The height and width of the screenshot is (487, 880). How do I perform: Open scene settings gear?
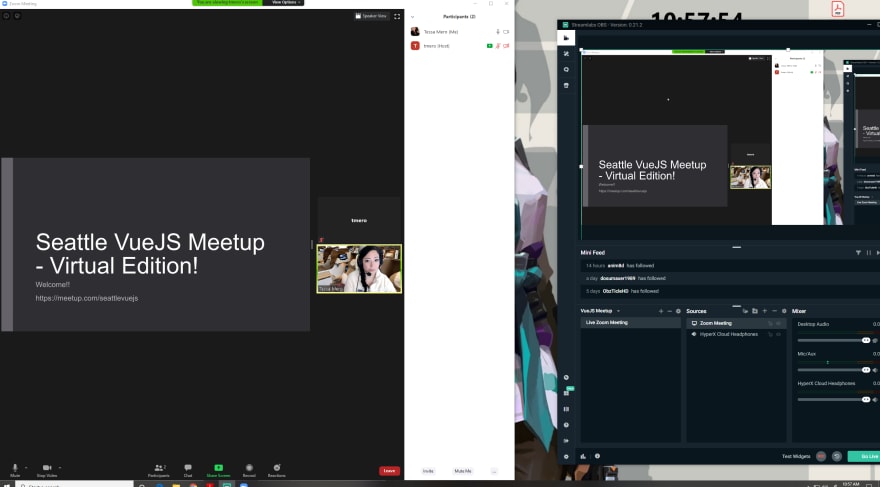coord(678,311)
